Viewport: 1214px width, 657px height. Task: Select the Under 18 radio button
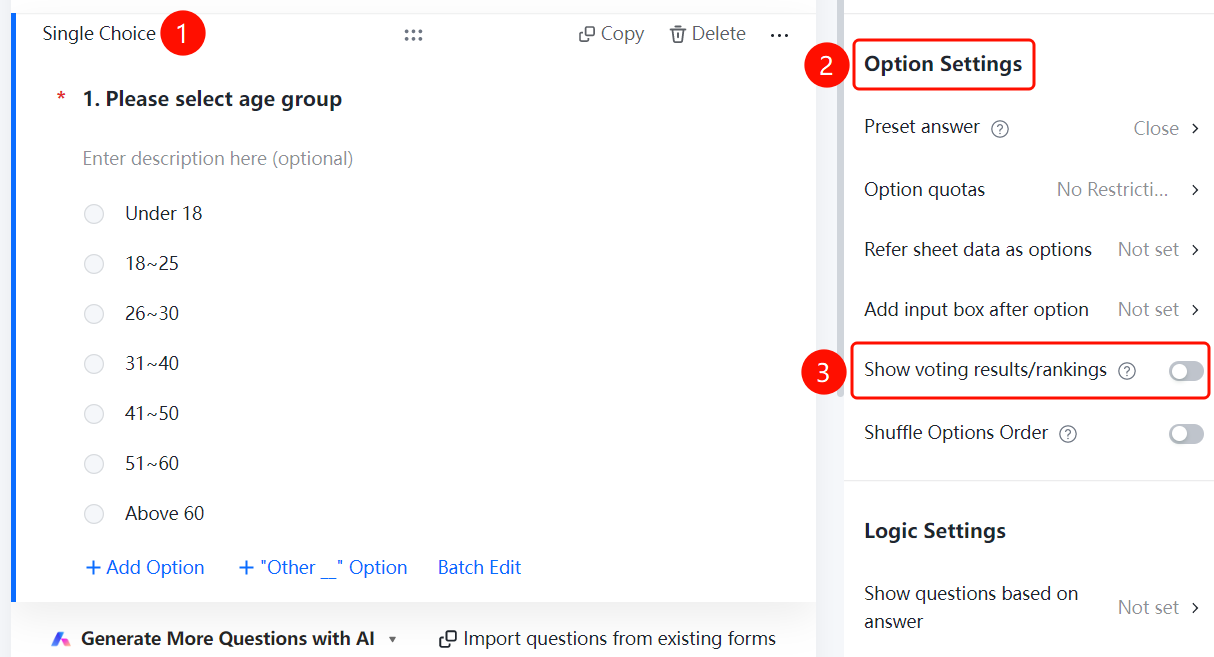click(94, 214)
